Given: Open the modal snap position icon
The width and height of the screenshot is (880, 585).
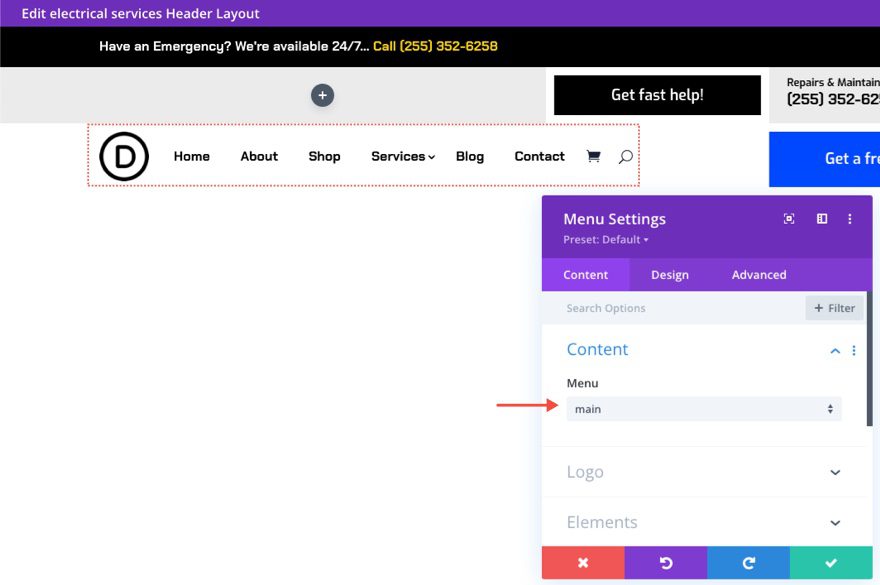Looking at the screenshot, I should (x=821, y=218).
